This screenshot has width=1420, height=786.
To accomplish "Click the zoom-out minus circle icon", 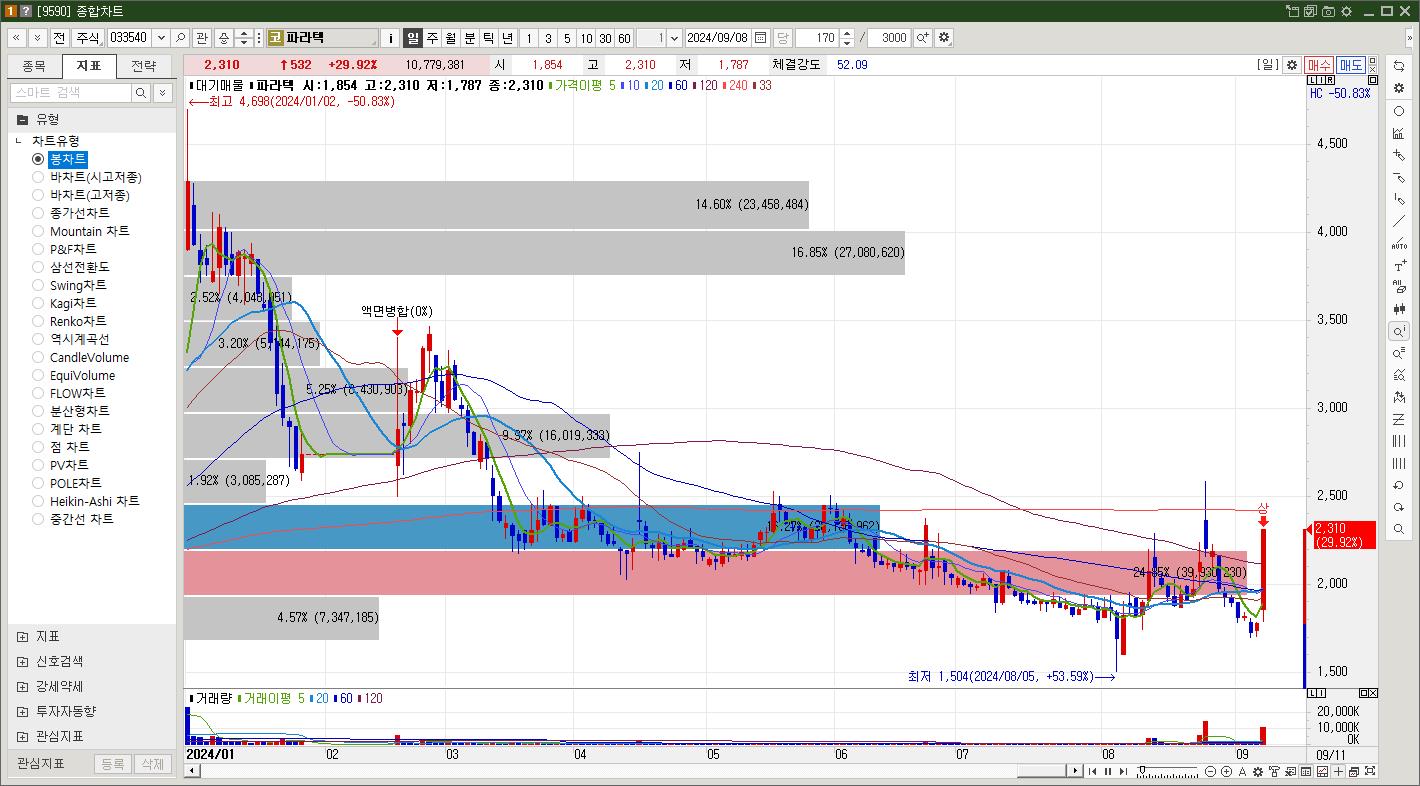I will [1210, 771].
